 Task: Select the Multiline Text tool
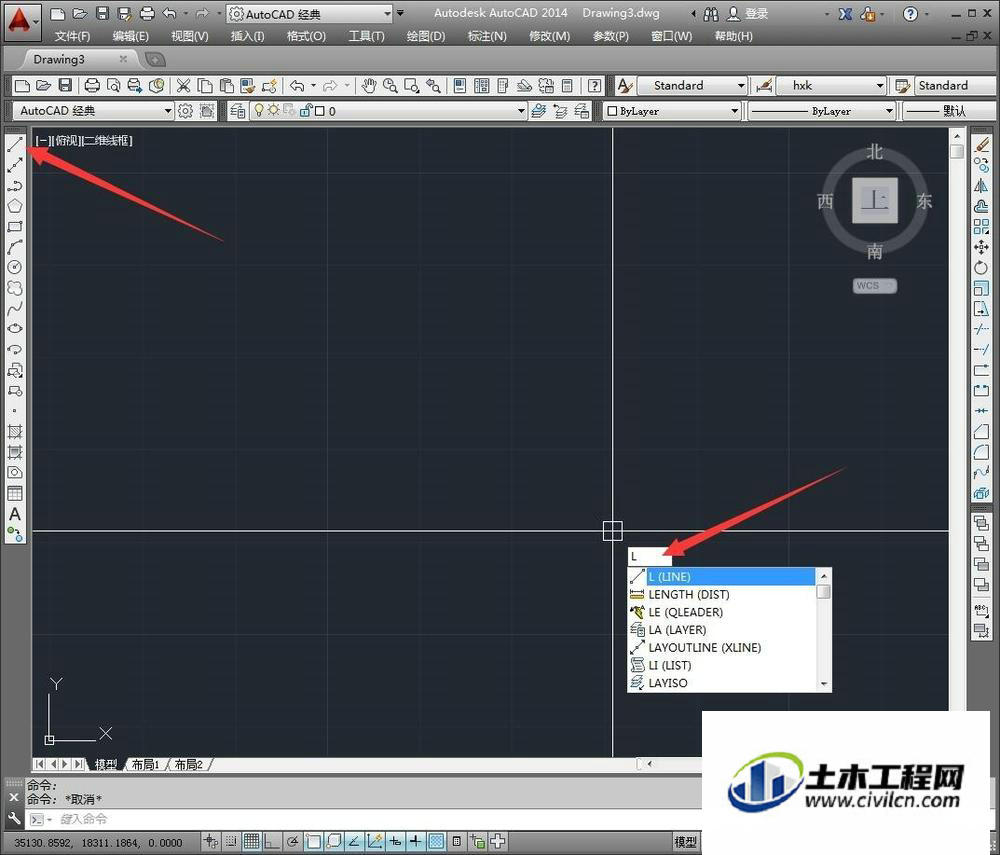[15, 514]
